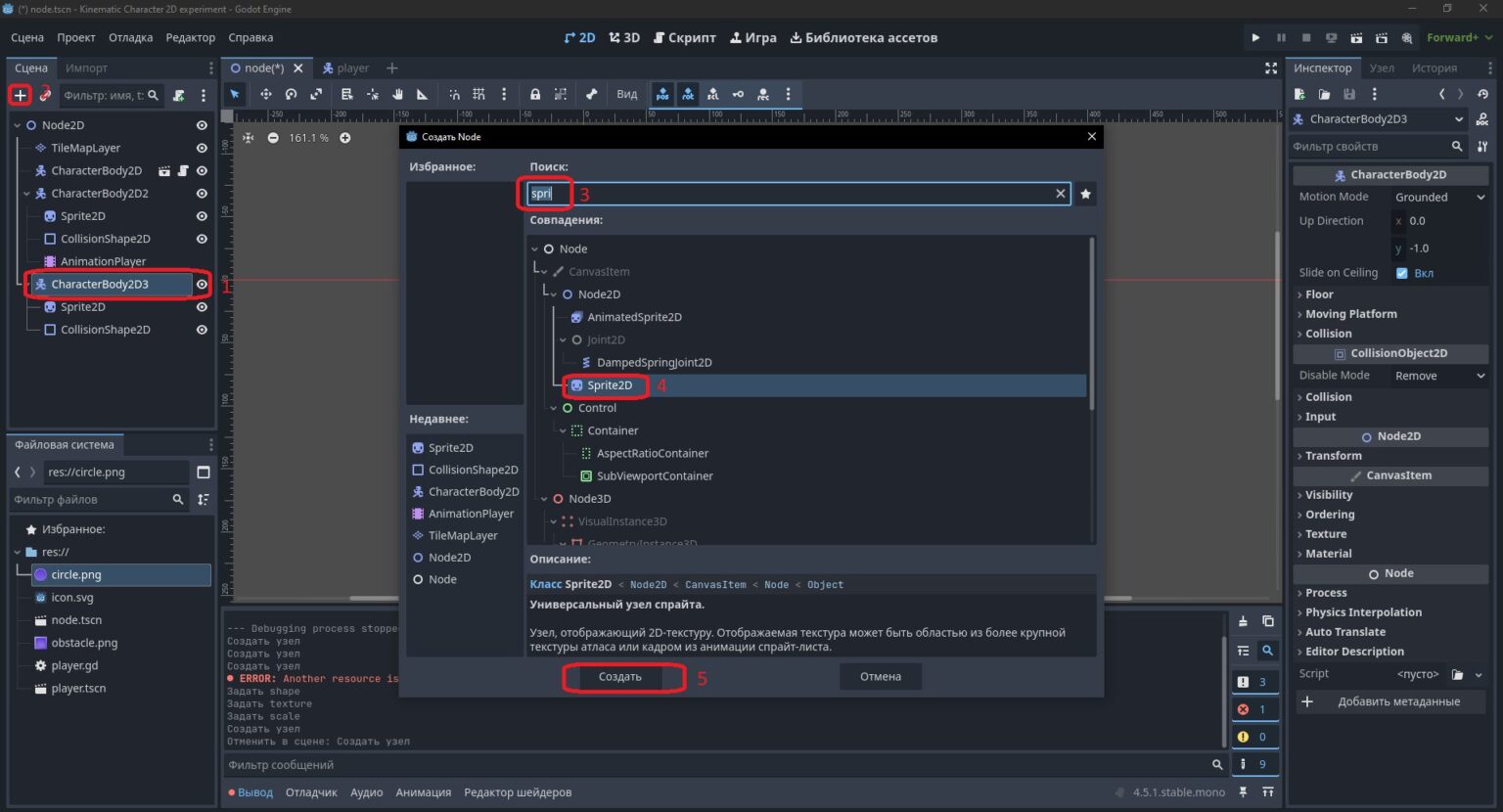Screen dimensions: 1503x812
Task: Click the favorite star icon in Create Node dialog
Action: 1085,194
